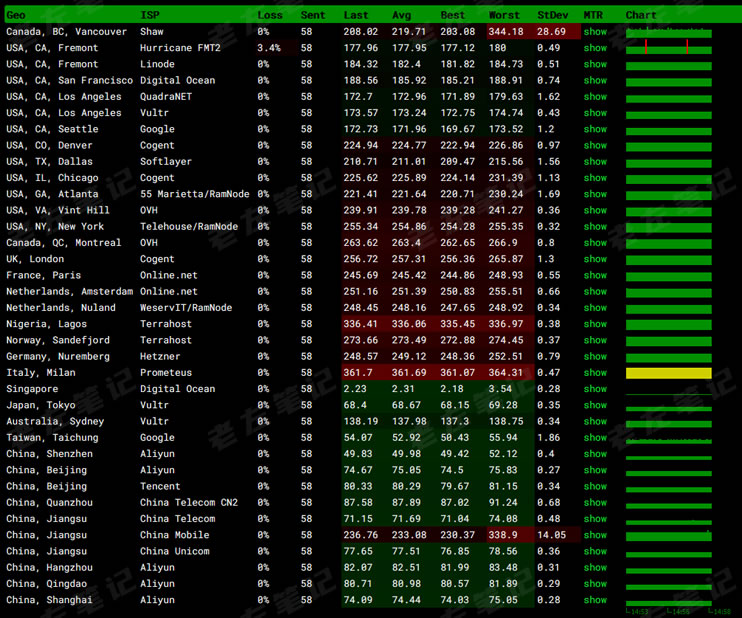Click show for Italy Milan Prometeus
Image resolution: width=742 pixels, height=618 pixels.
tap(595, 373)
